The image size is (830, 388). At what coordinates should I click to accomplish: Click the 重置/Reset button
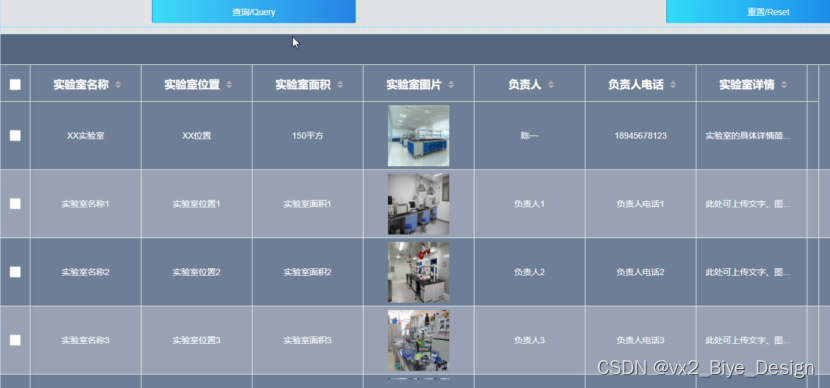point(748,12)
